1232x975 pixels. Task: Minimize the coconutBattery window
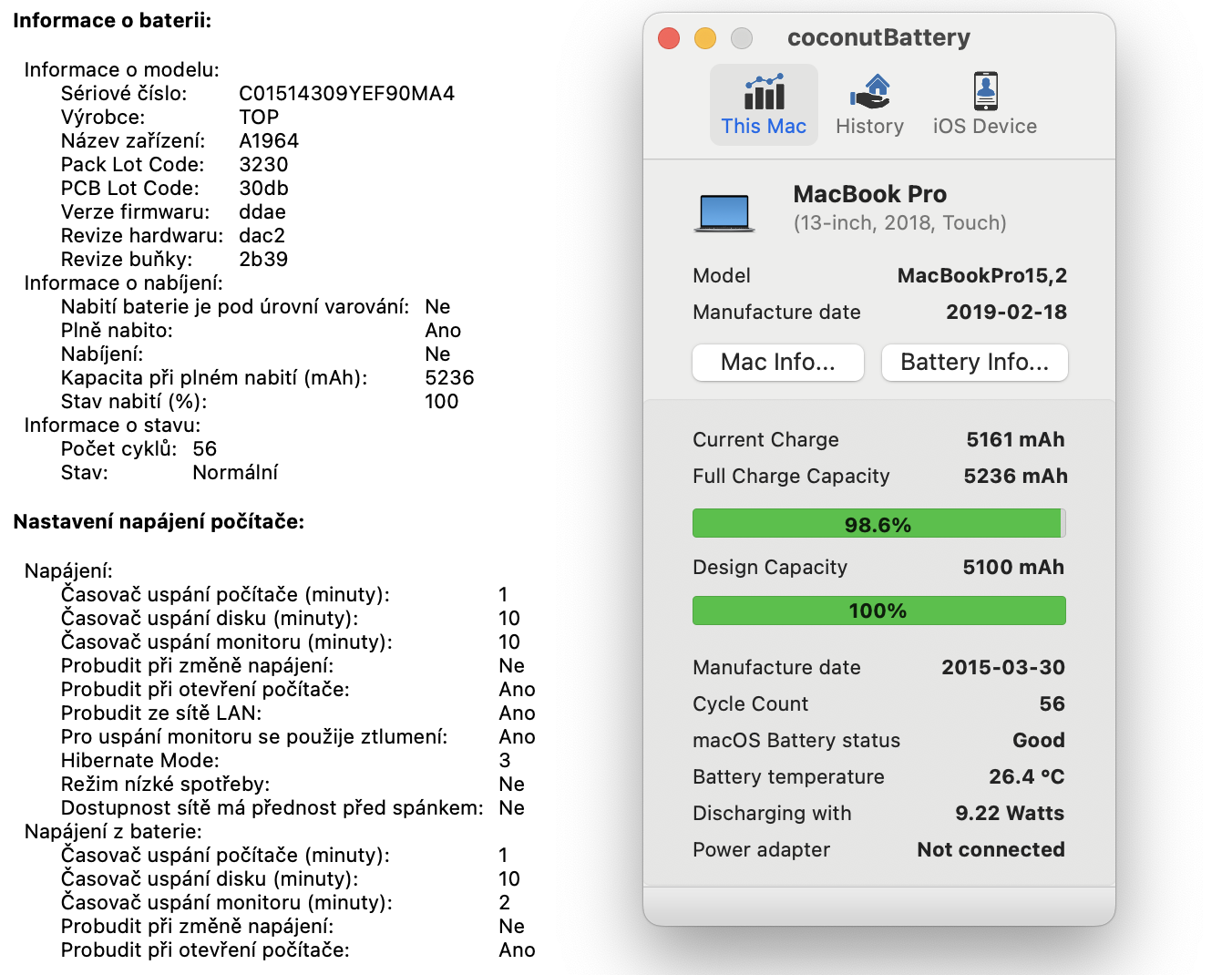click(x=705, y=38)
